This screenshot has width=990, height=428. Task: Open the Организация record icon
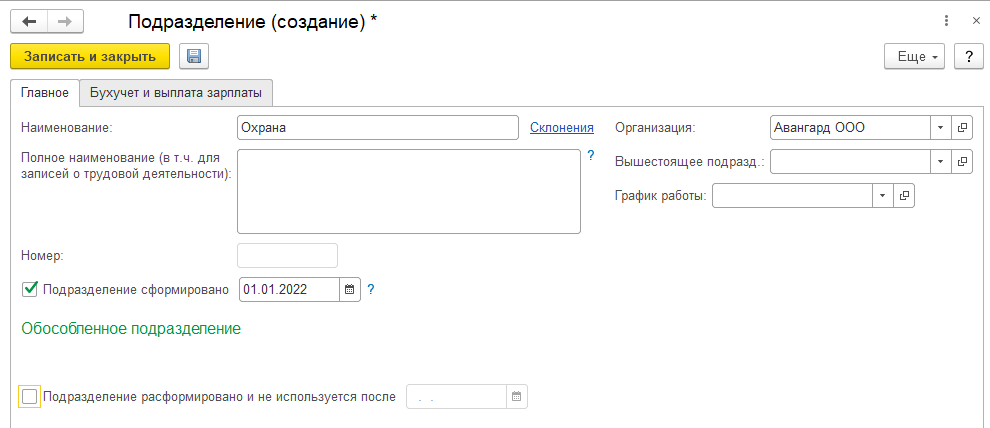click(x=963, y=128)
